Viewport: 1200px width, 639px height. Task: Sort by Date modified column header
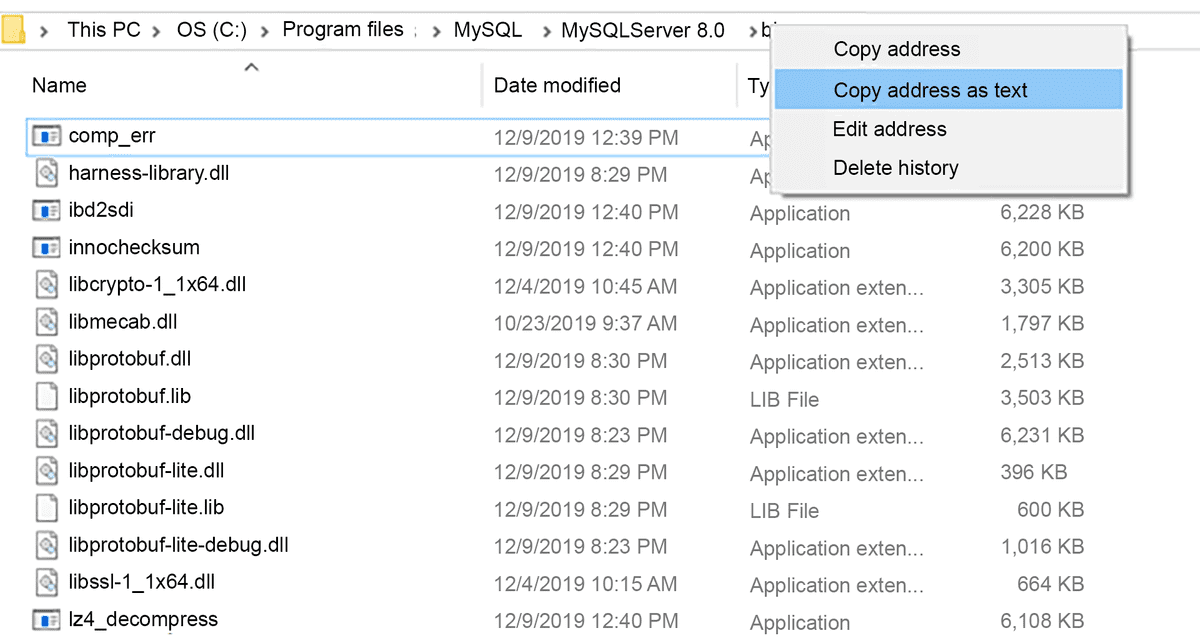(557, 85)
